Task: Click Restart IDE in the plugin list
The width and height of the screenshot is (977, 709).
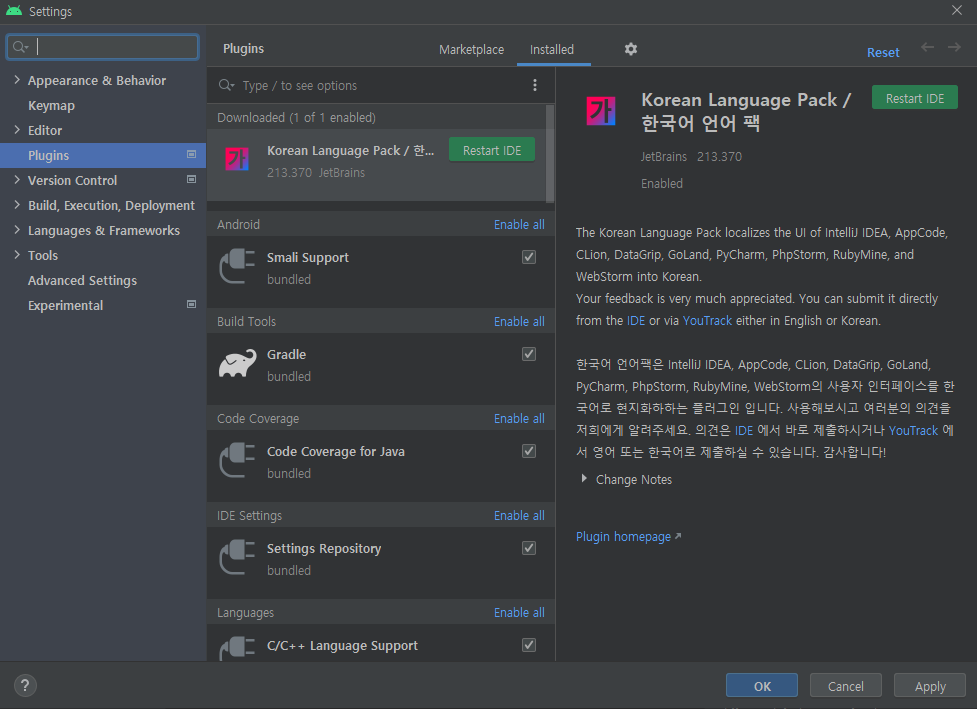Action: point(492,150)
